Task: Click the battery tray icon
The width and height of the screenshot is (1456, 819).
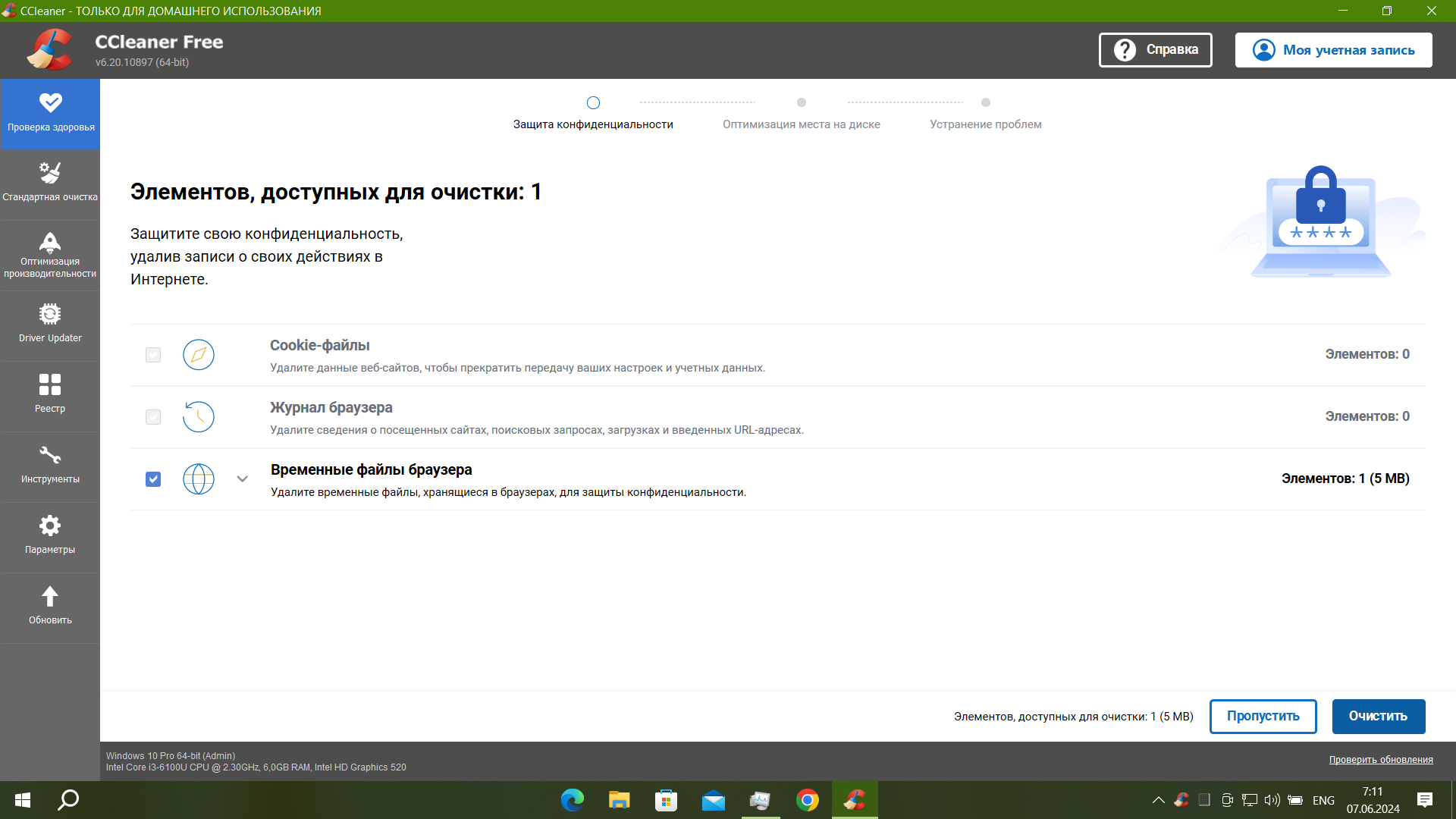Action: click(x=1295, y=800)
